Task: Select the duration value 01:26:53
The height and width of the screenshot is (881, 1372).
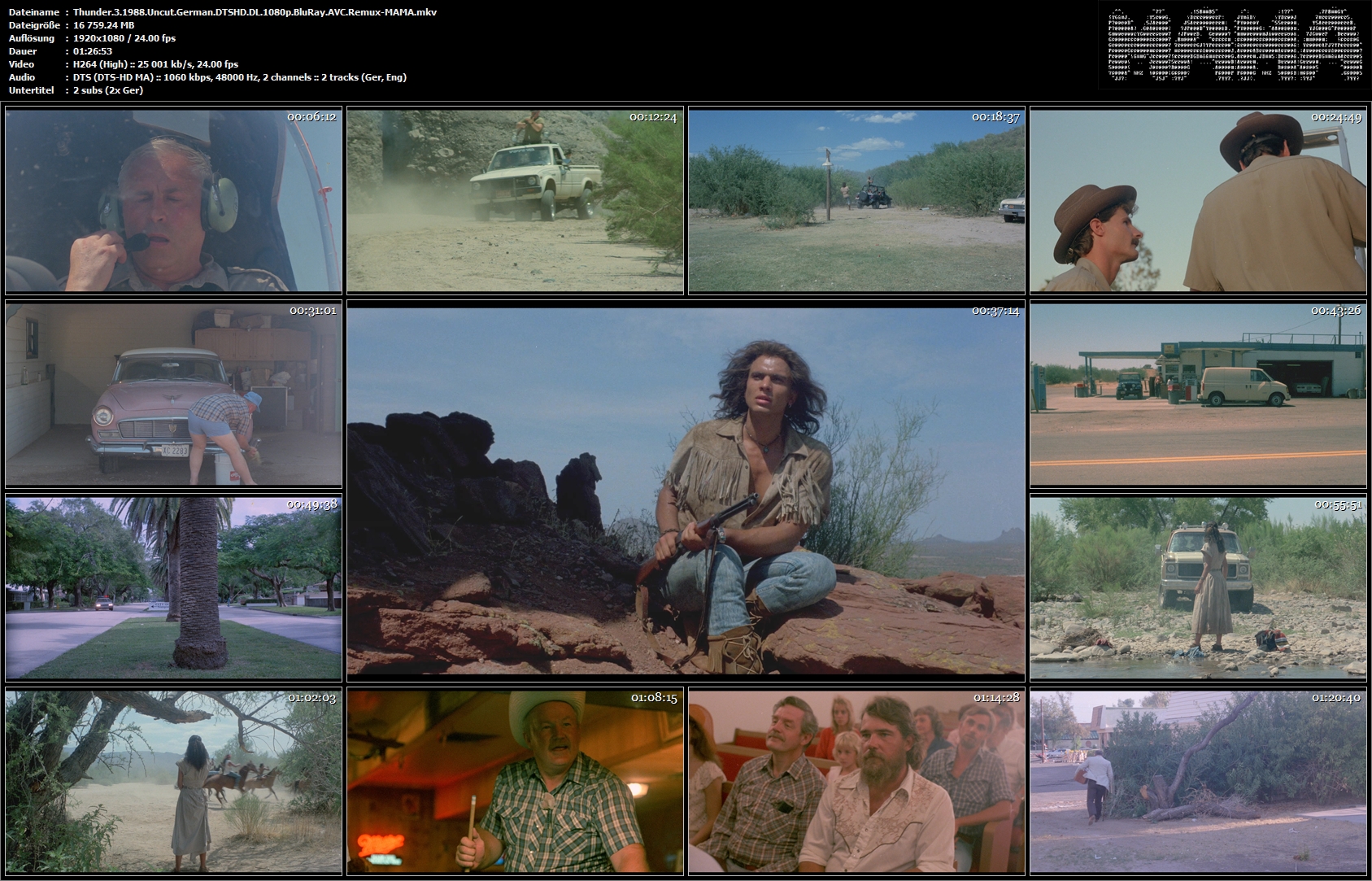Action: 93,51
